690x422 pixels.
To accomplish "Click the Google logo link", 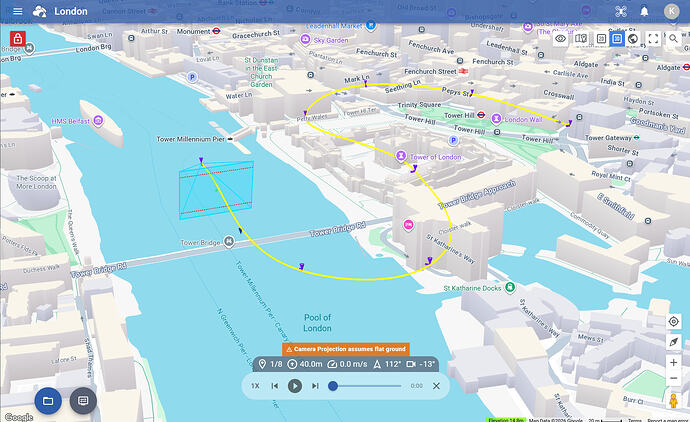I will [18, 417].
